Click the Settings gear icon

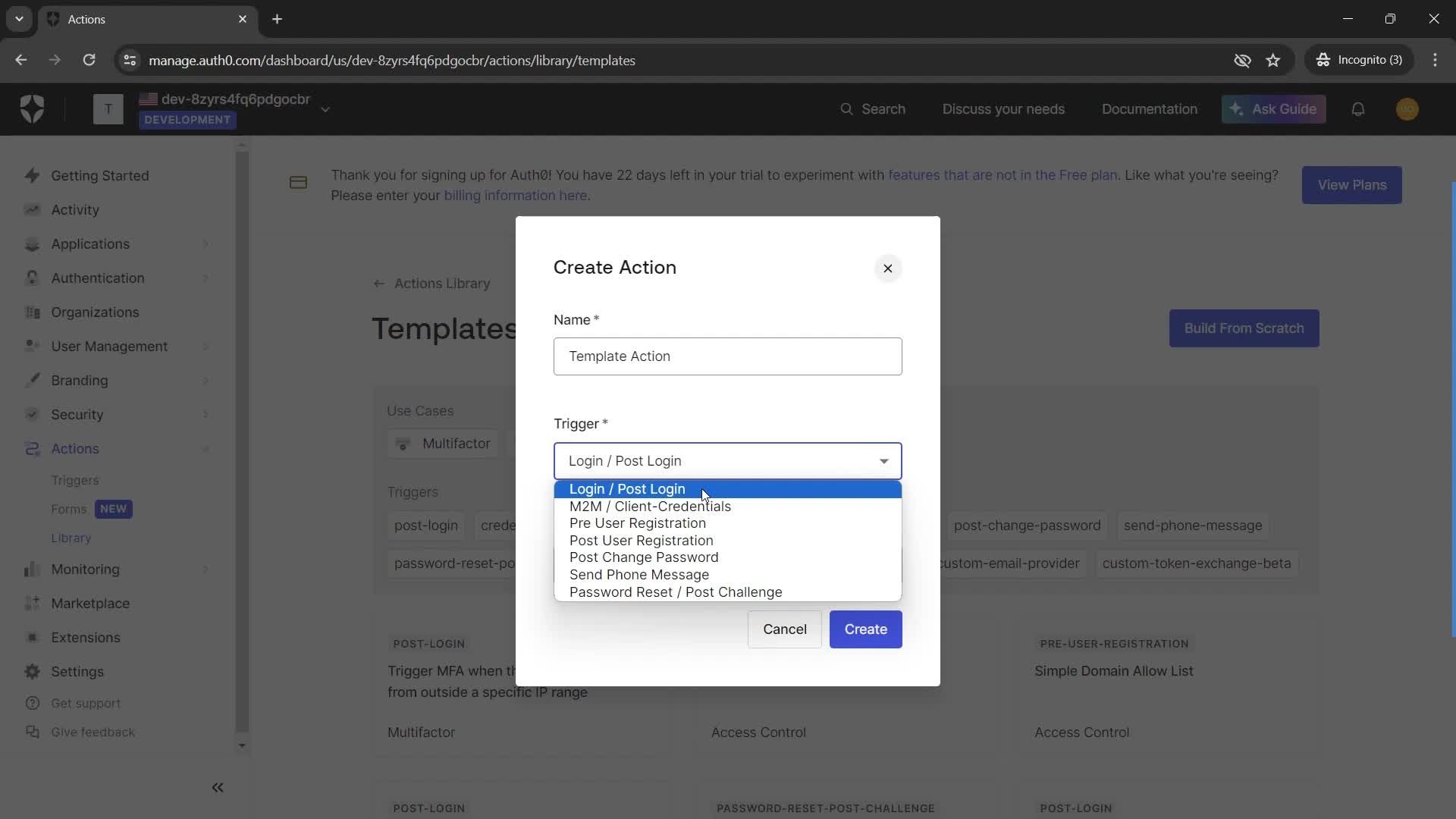click(x=32, y=672)
